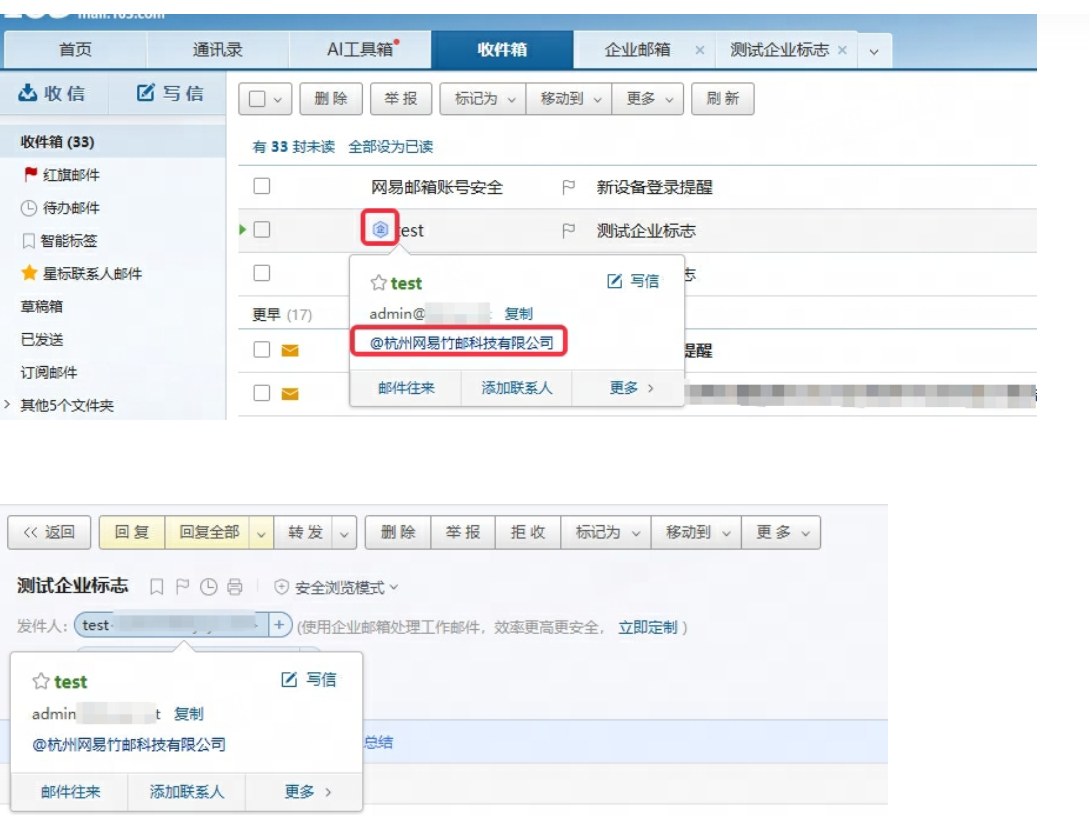Open 待办邮件 clock folder

click(60, 208)
